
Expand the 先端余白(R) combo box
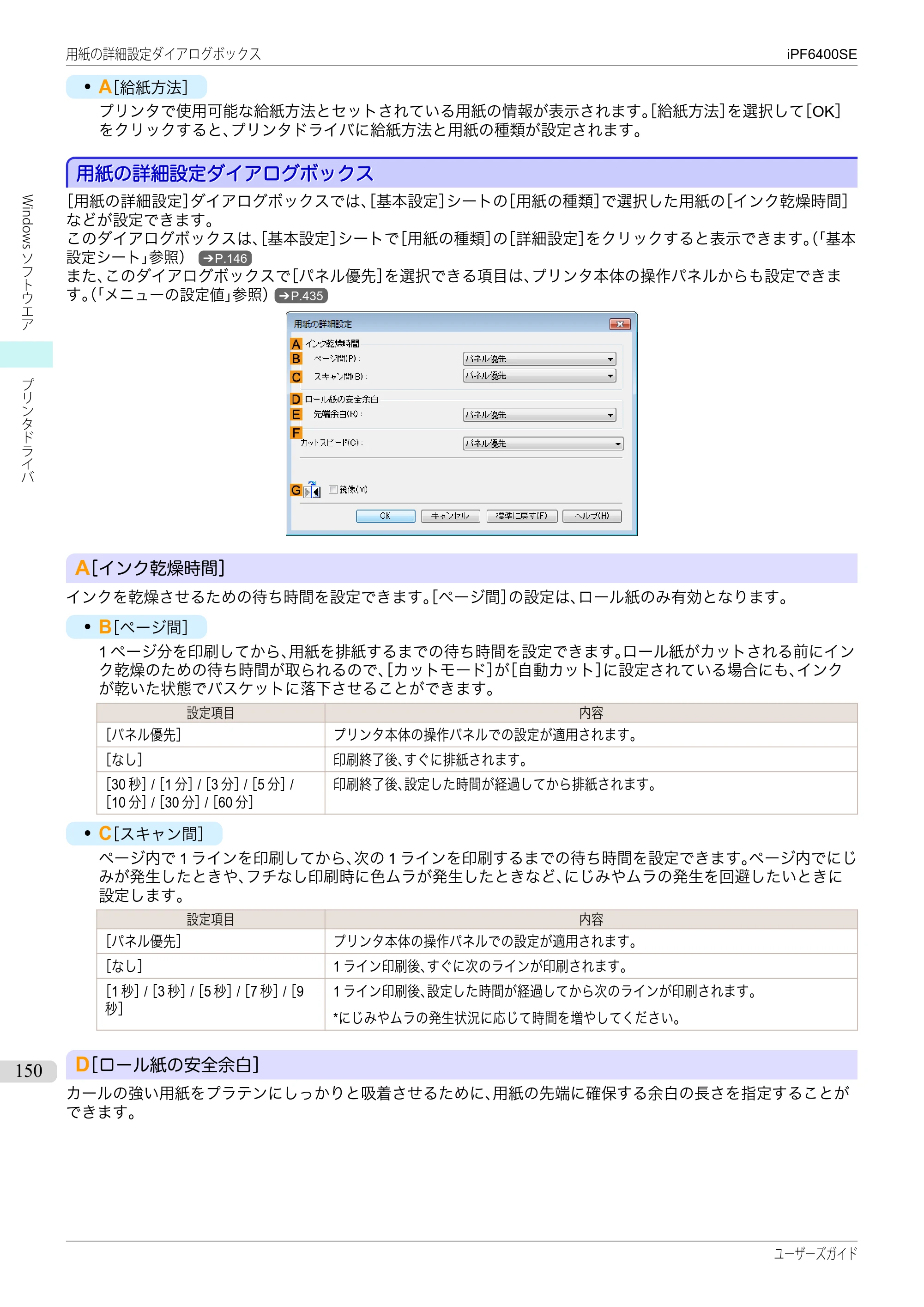click(x=539, y=415)
